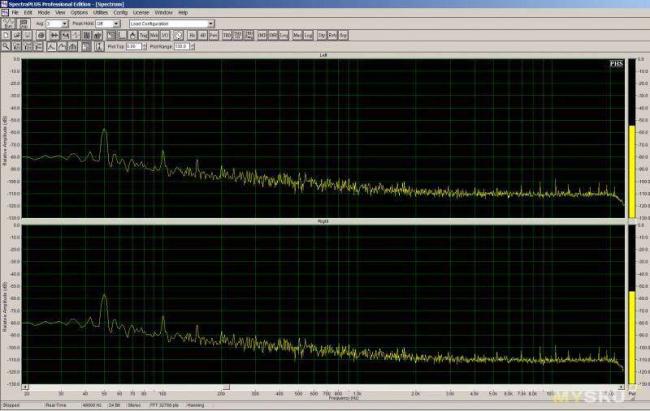Screen dimensions: 650x411
Task: Click the rightmost icon in first toolbar row
Action: (x=343, y=36)
